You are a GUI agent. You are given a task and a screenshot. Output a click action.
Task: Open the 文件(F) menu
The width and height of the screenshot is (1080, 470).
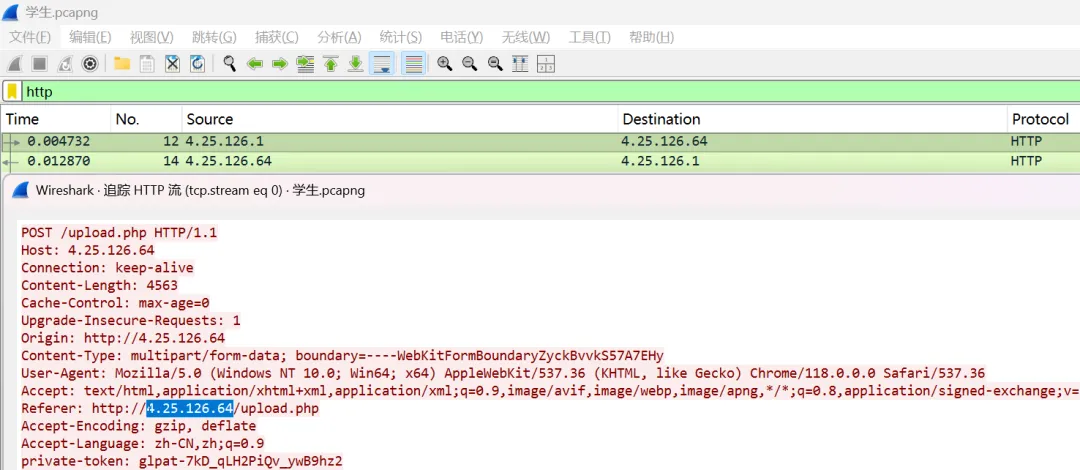click(30, 37)
